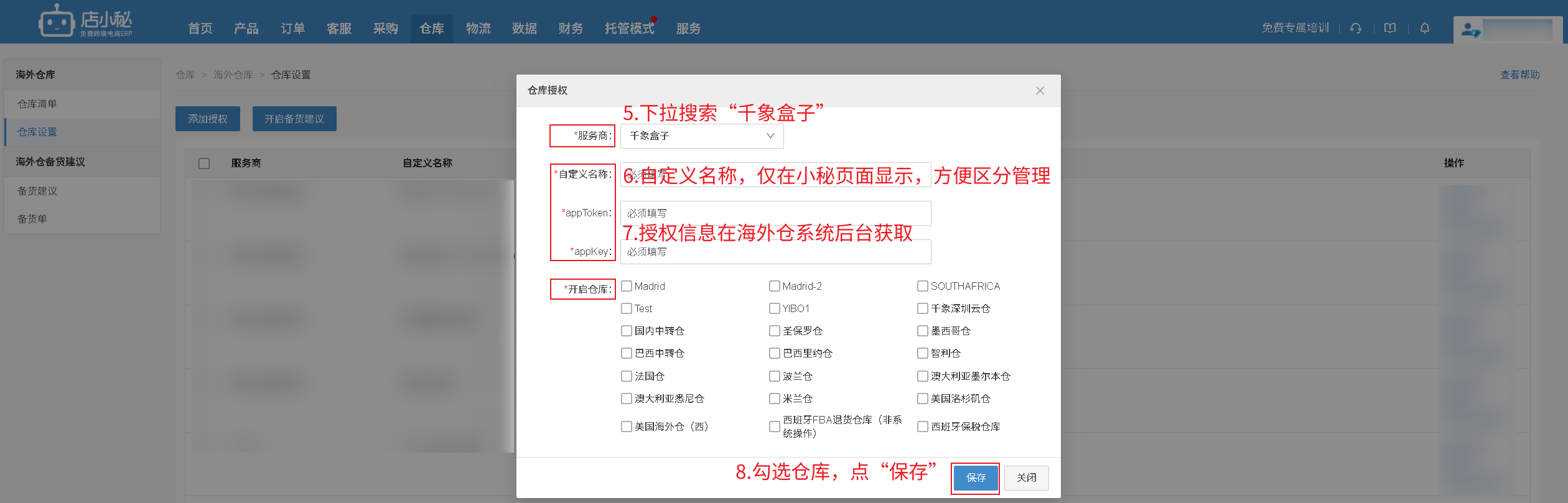
Task: Check the 美国海外仓（西）checkbox
Action: click(627, 427)
